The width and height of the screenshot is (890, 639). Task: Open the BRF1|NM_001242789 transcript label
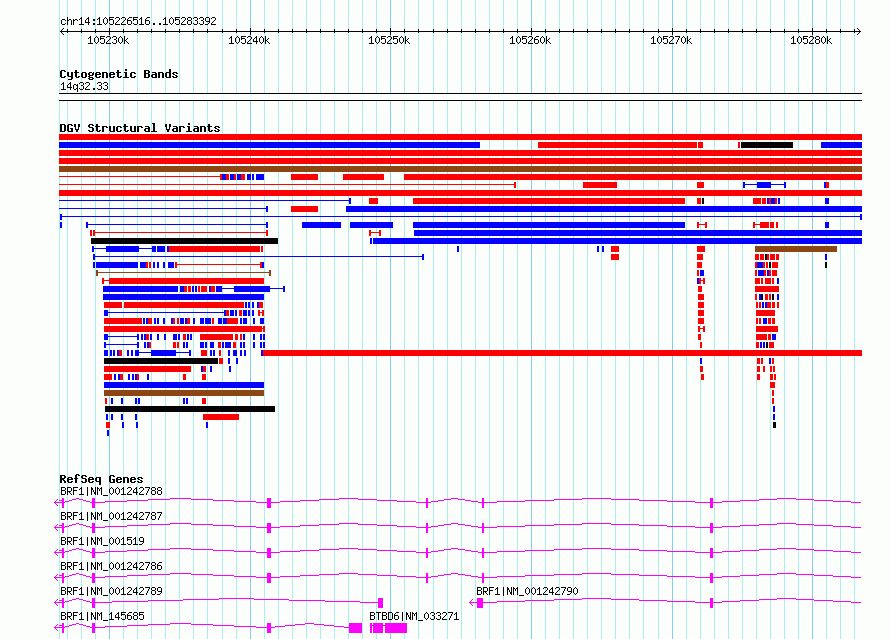click(x=111, y=591)
